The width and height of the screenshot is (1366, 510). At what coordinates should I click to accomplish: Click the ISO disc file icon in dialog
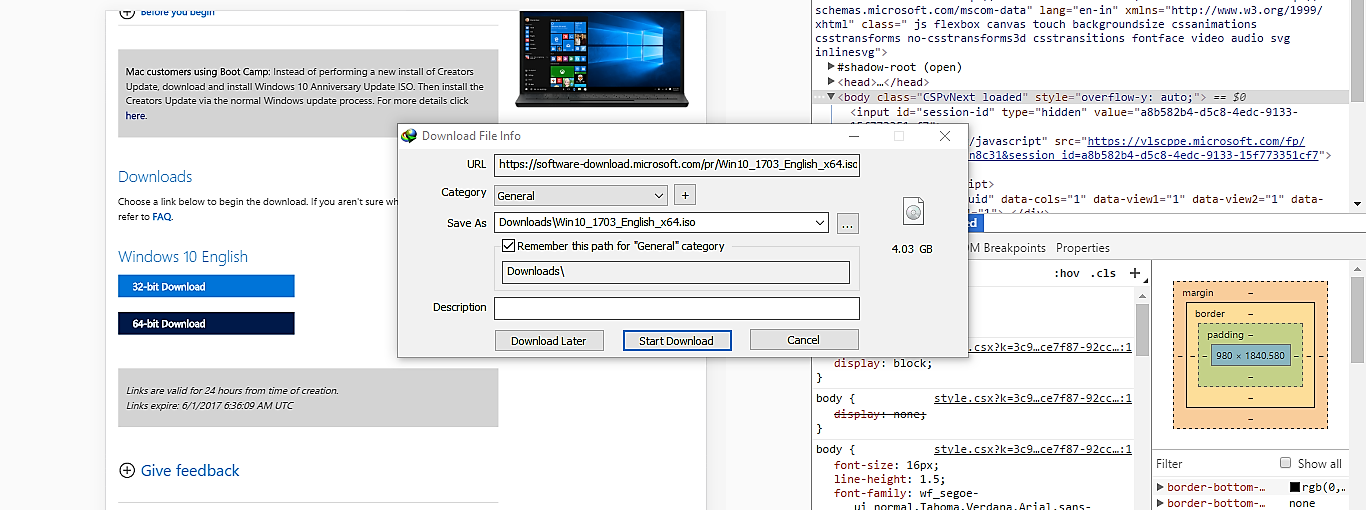912,211
